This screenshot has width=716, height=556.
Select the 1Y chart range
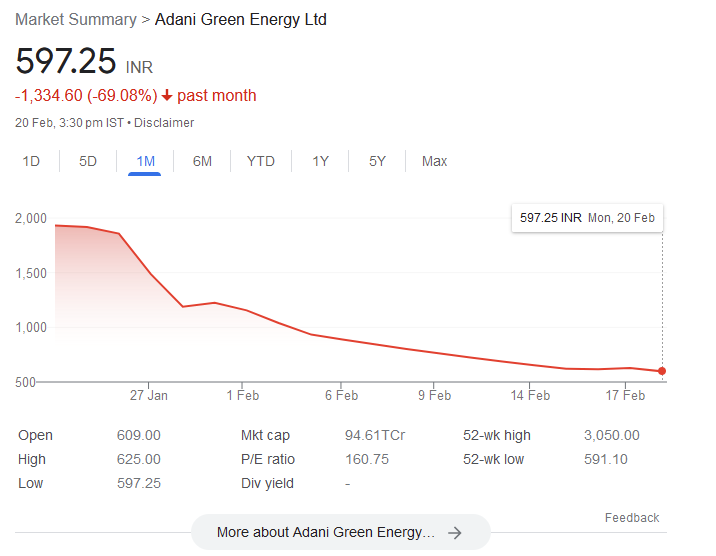pyautogui.click(x=320, y=161)
